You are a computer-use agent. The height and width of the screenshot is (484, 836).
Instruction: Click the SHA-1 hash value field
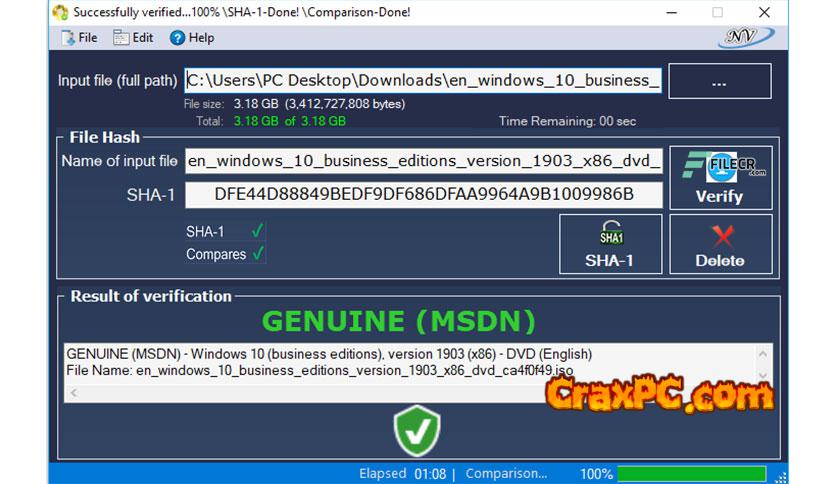pos(424,195)
